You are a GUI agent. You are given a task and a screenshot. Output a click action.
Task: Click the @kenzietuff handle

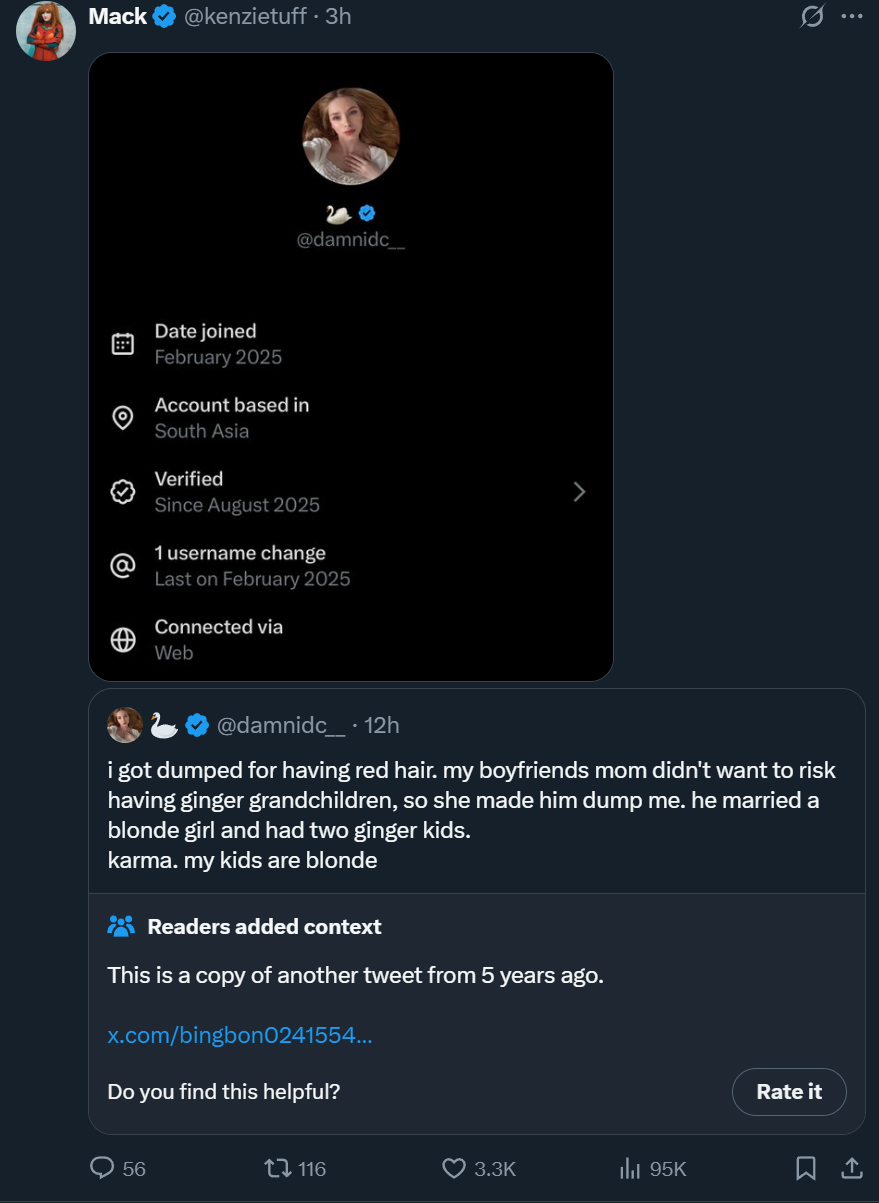(x=246, y=16)
